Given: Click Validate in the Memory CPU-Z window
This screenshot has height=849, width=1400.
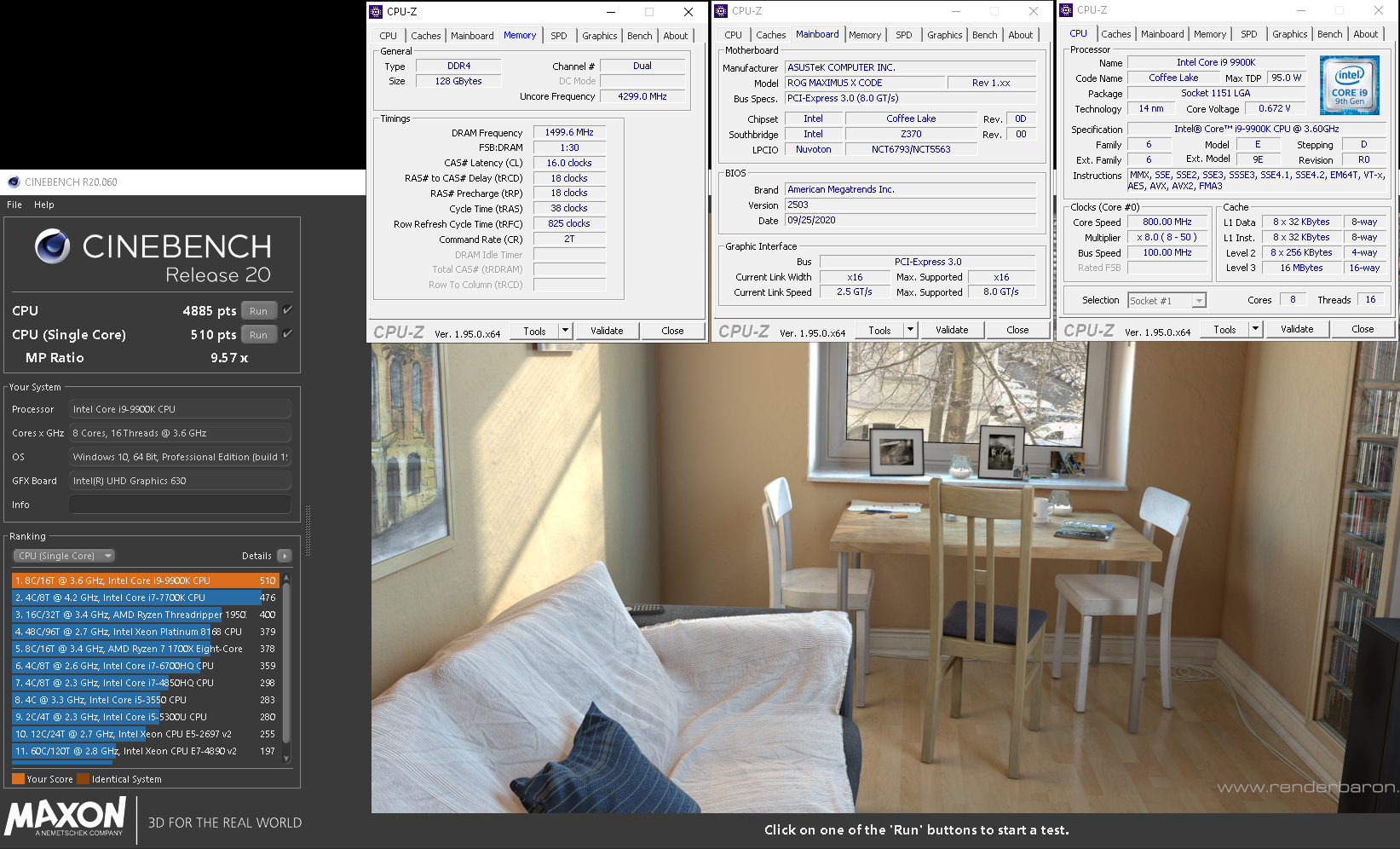Looking at the screenshot, I should tap(607, 331).
